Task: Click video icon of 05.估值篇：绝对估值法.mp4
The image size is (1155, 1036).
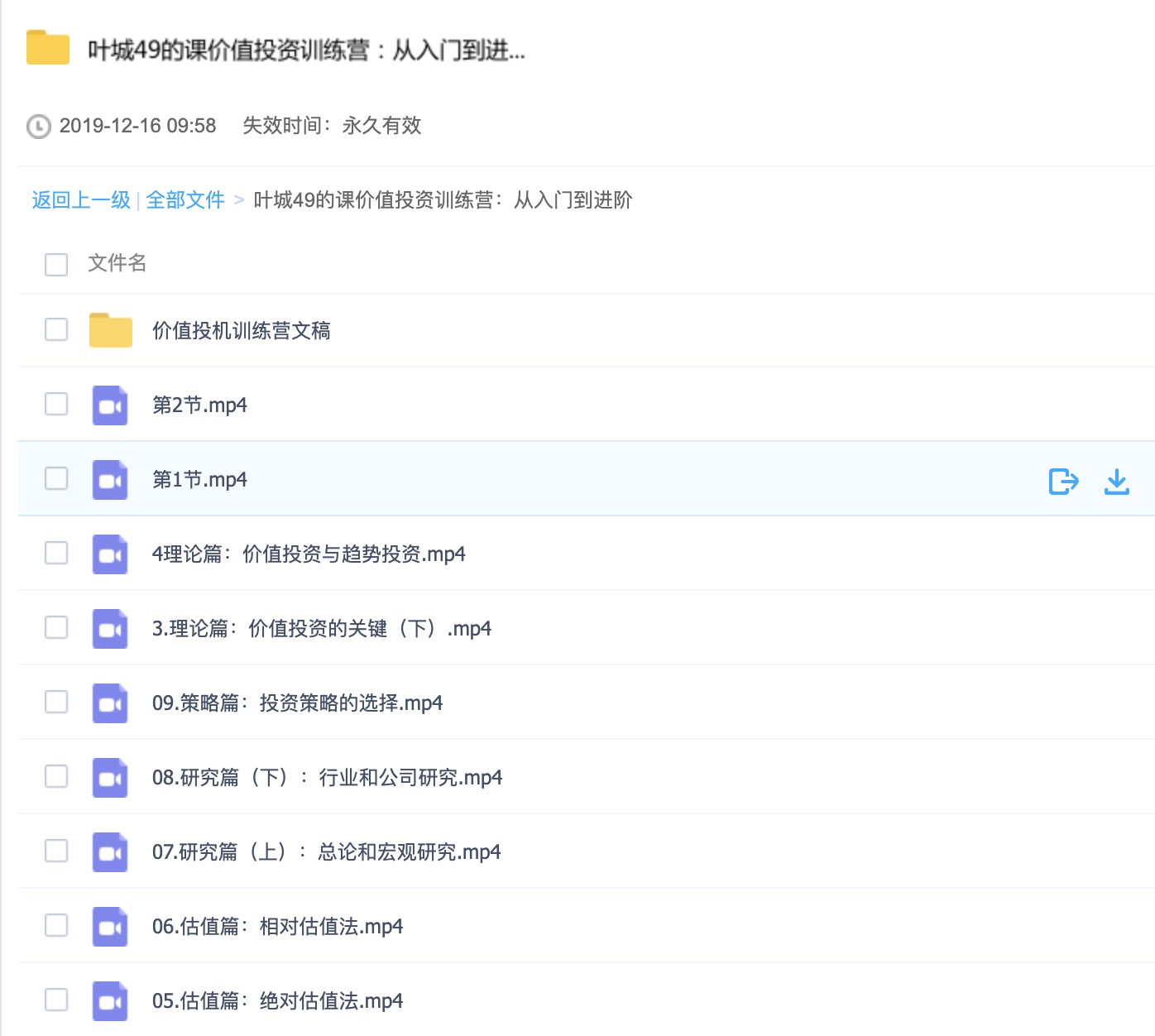Action: point(110,1001)
